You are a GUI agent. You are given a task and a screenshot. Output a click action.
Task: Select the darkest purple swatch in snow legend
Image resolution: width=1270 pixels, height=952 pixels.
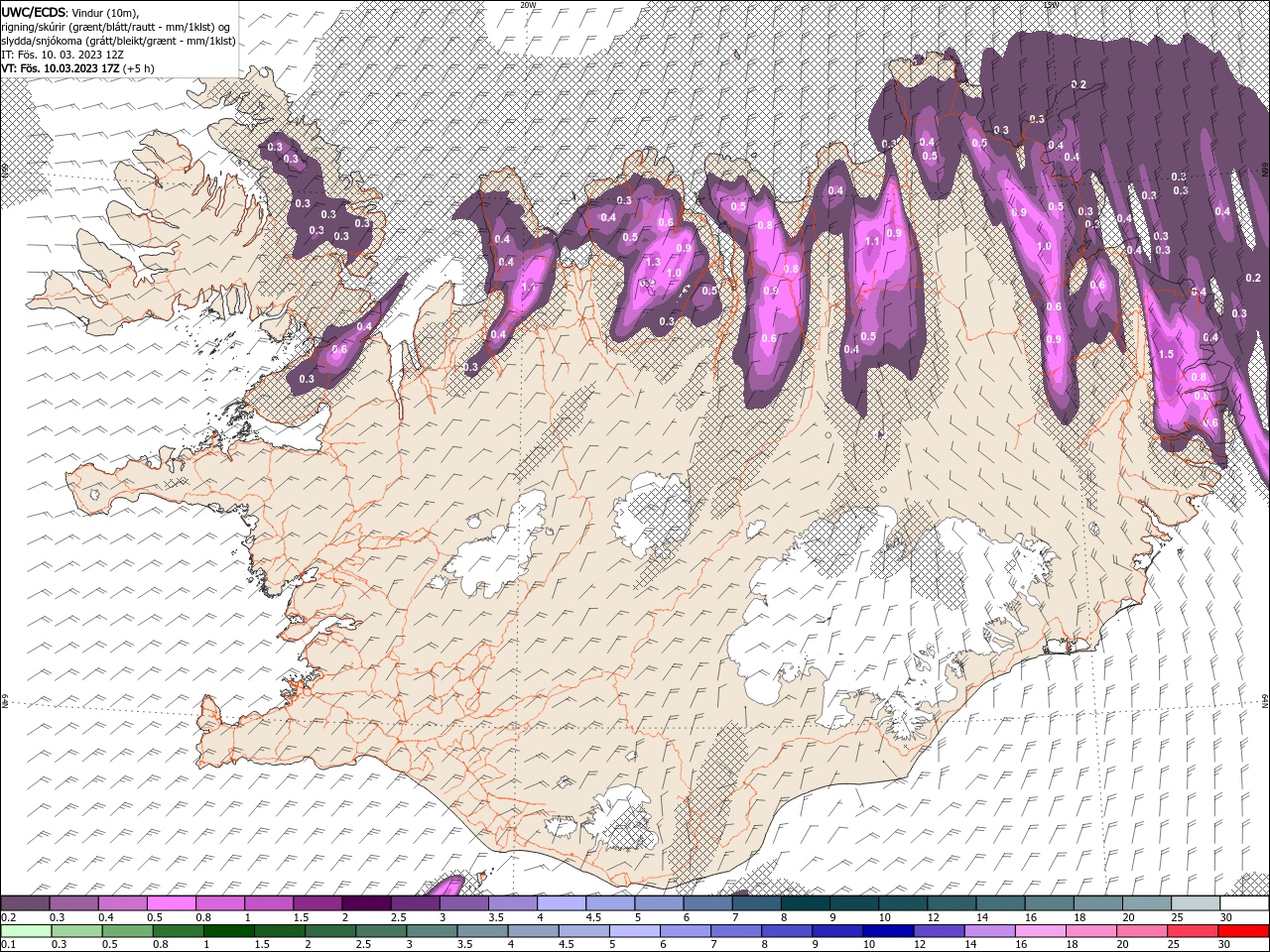coord(365,903)
